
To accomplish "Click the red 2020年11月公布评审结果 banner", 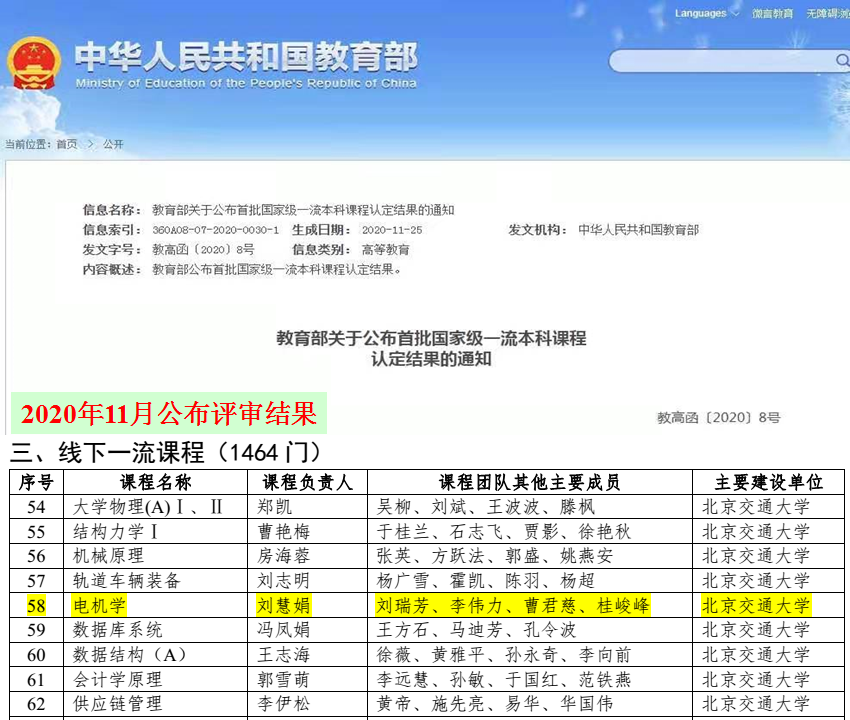I will tap(169, 412).
